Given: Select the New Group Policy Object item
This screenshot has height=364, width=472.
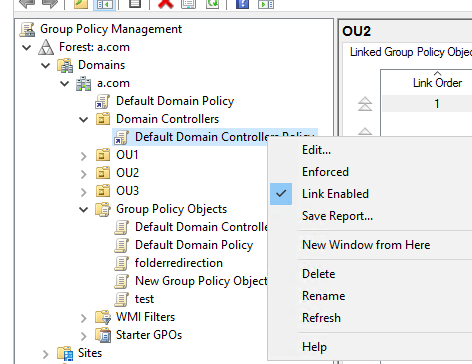Looking at the screenshot, I should tap(201, 281).
